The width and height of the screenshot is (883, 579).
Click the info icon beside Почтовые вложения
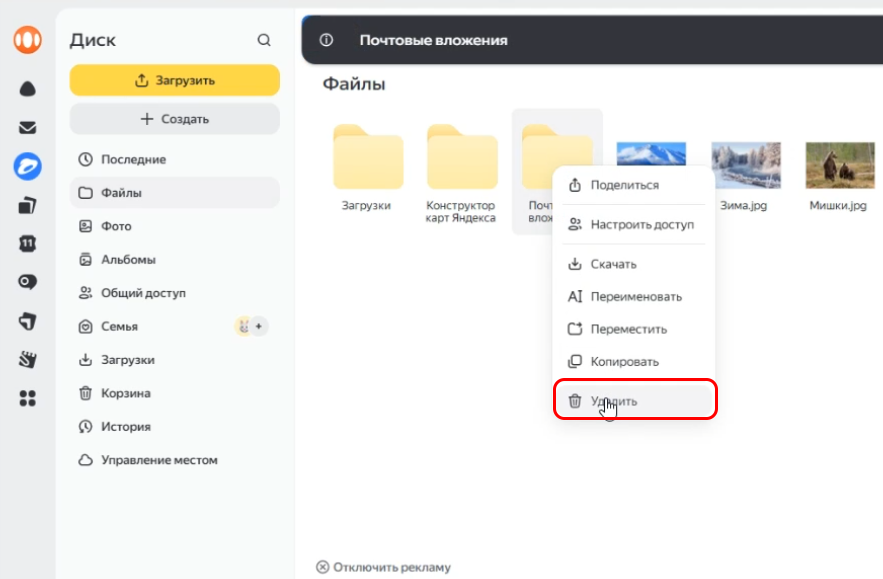coord(326,40)
